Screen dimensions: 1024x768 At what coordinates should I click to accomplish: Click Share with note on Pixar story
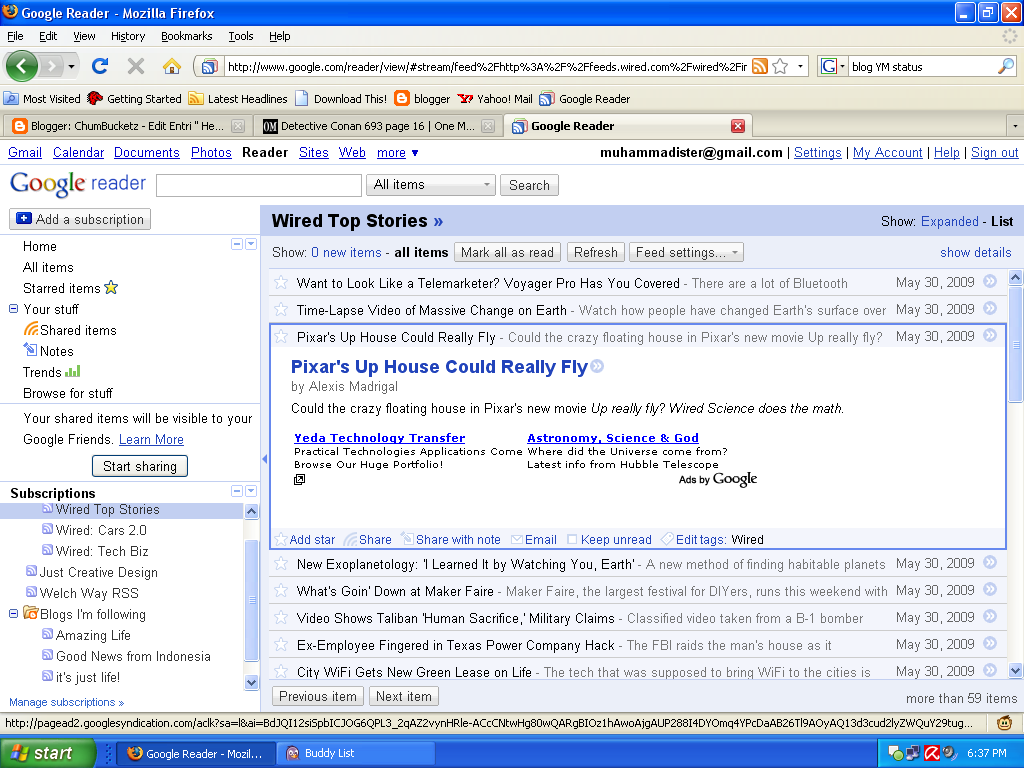[451, 539]
